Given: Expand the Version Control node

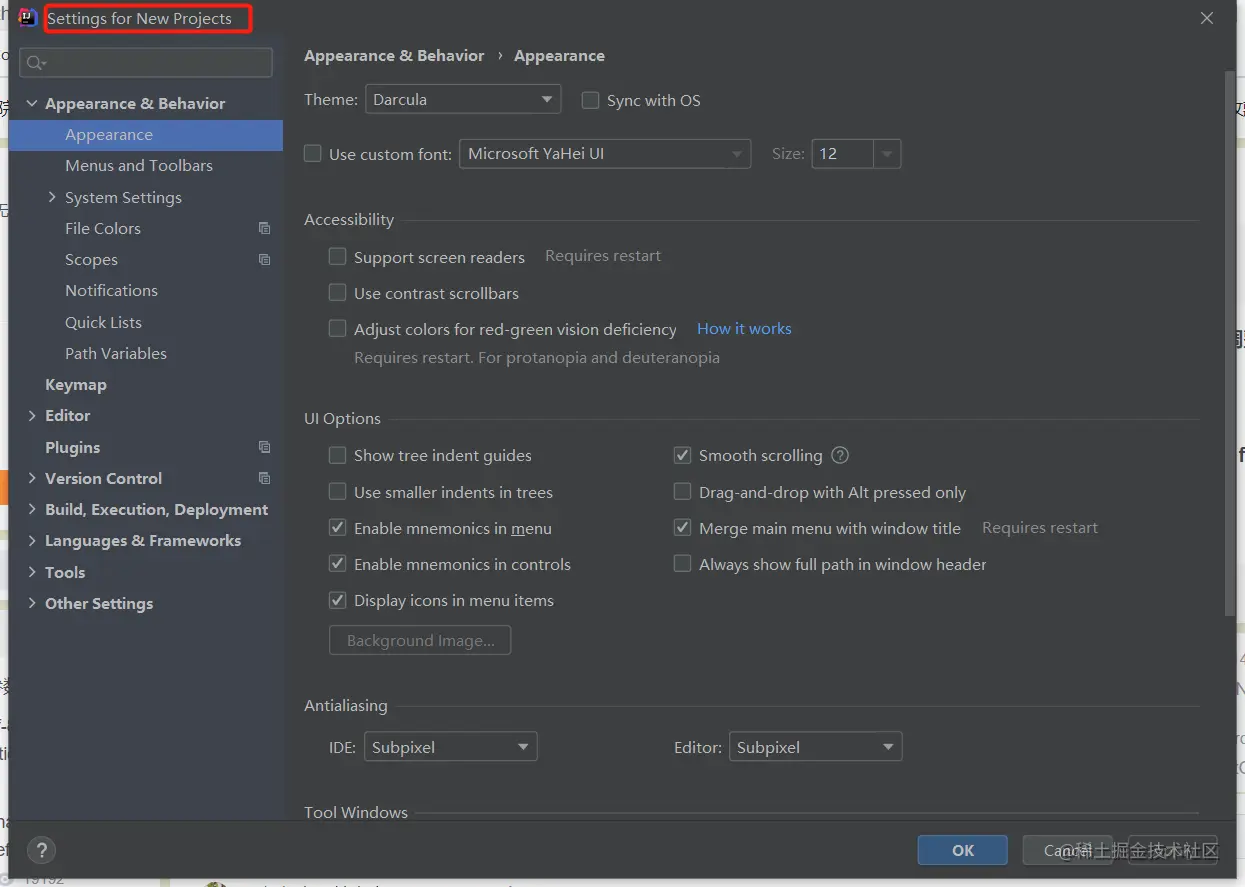Looking at the screenshot, I should pos(32,478).
